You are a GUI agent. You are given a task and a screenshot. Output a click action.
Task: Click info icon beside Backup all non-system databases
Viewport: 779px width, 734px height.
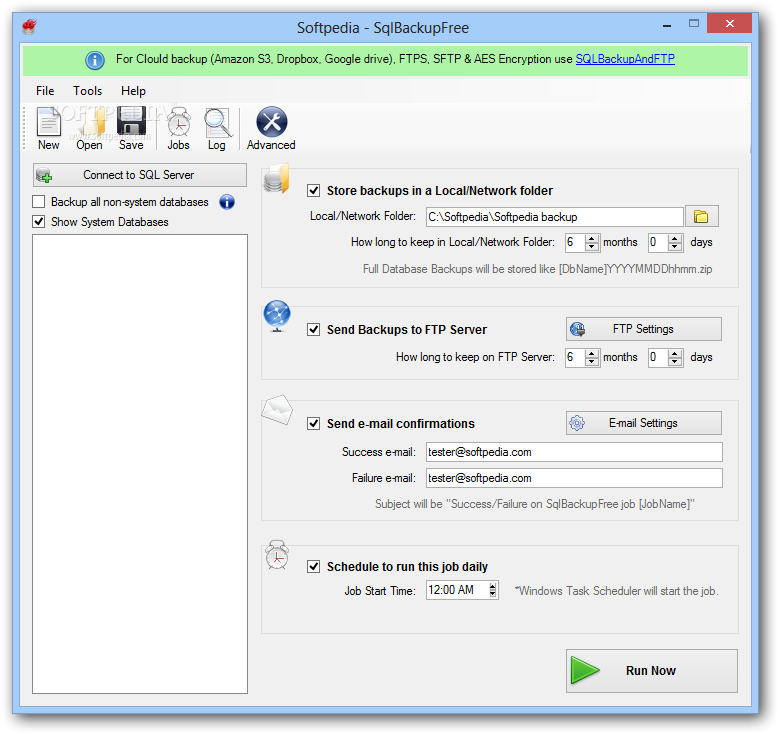[227, 202]
